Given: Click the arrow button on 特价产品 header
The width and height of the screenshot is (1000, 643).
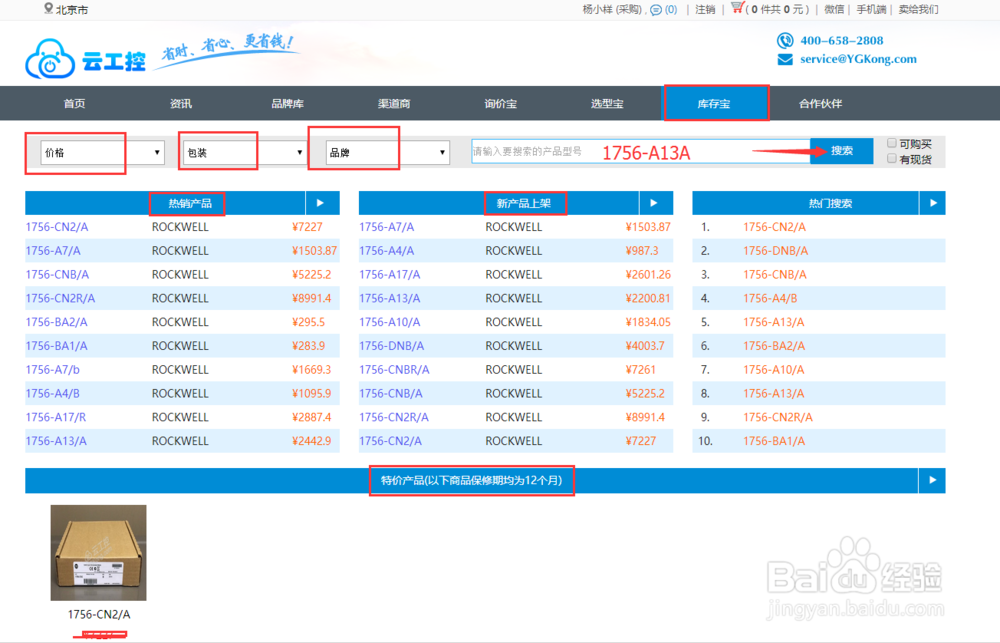Looking at the screenshot, I should pos(932,480).
